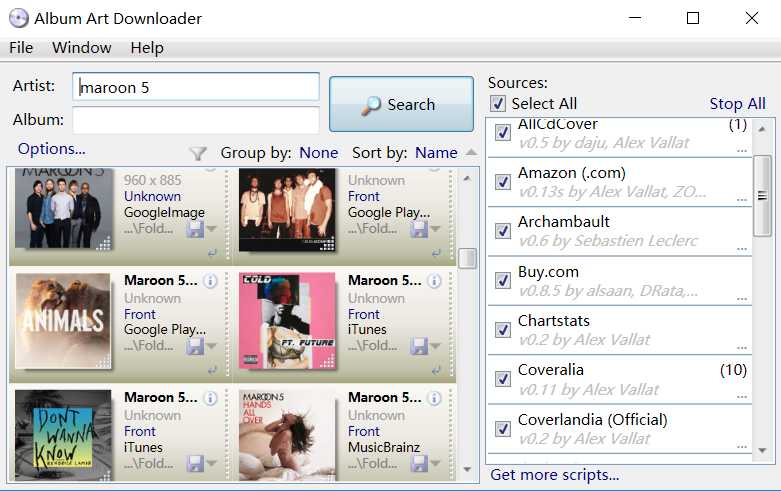The image size is (781, 491).
Task: Click the Album Art Downloader disc icon
Action: (x=19, y=18)
